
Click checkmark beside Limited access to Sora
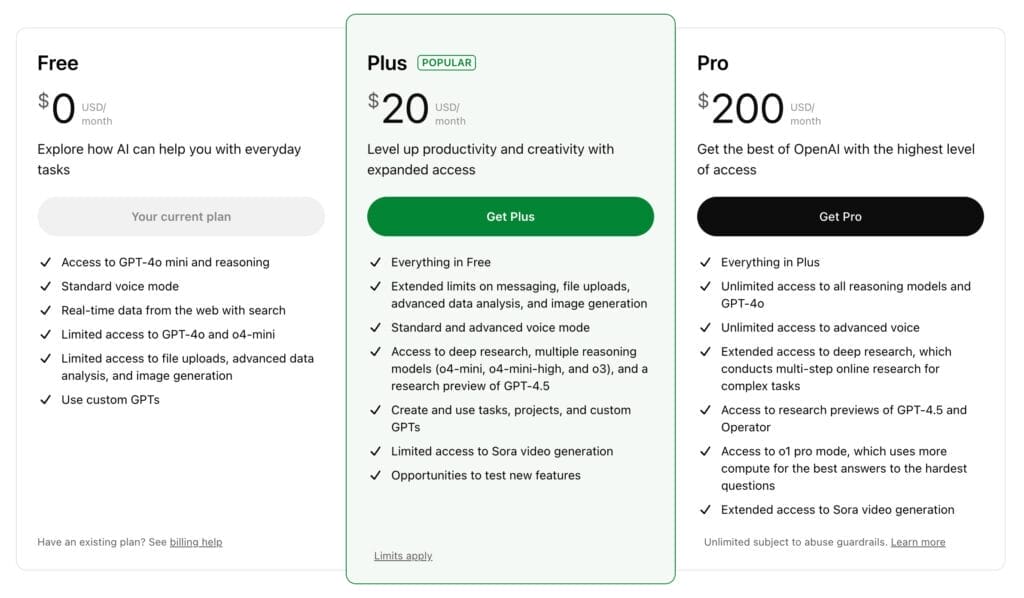(x=376, y=451)
